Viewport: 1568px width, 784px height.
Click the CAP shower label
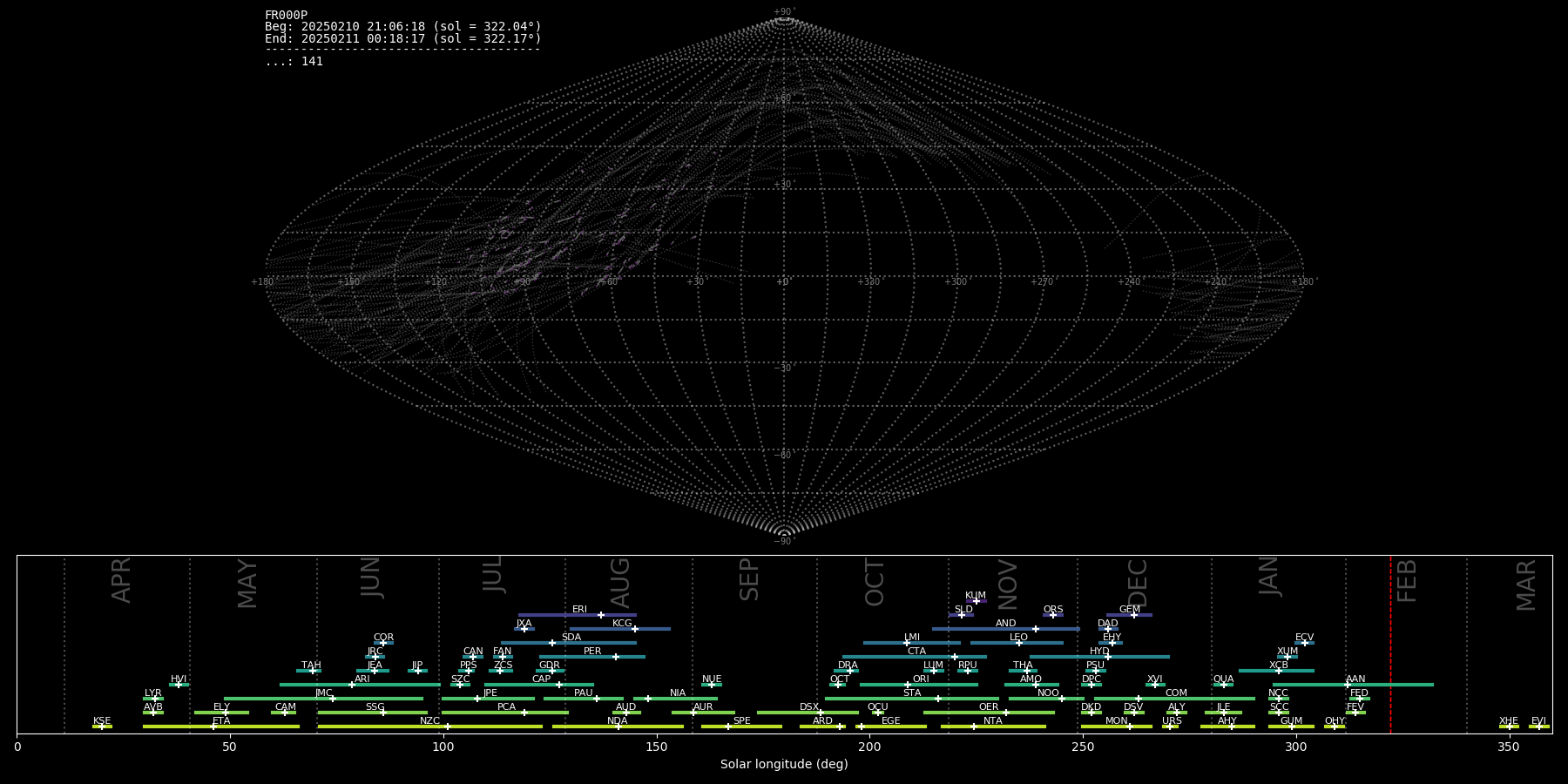click(541, 679)
